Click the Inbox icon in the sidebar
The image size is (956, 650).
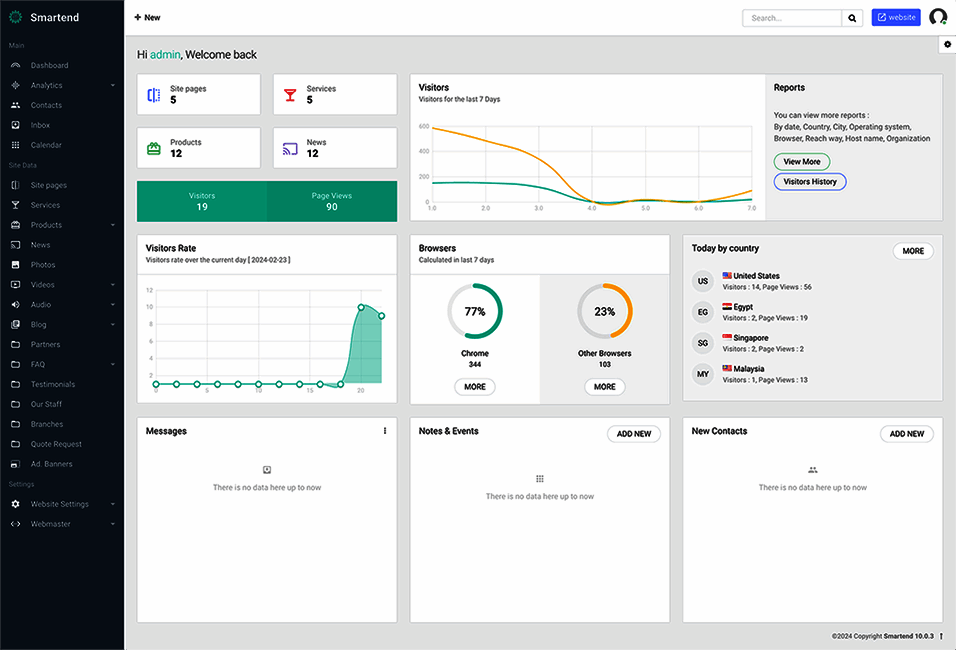coord(14,125)
